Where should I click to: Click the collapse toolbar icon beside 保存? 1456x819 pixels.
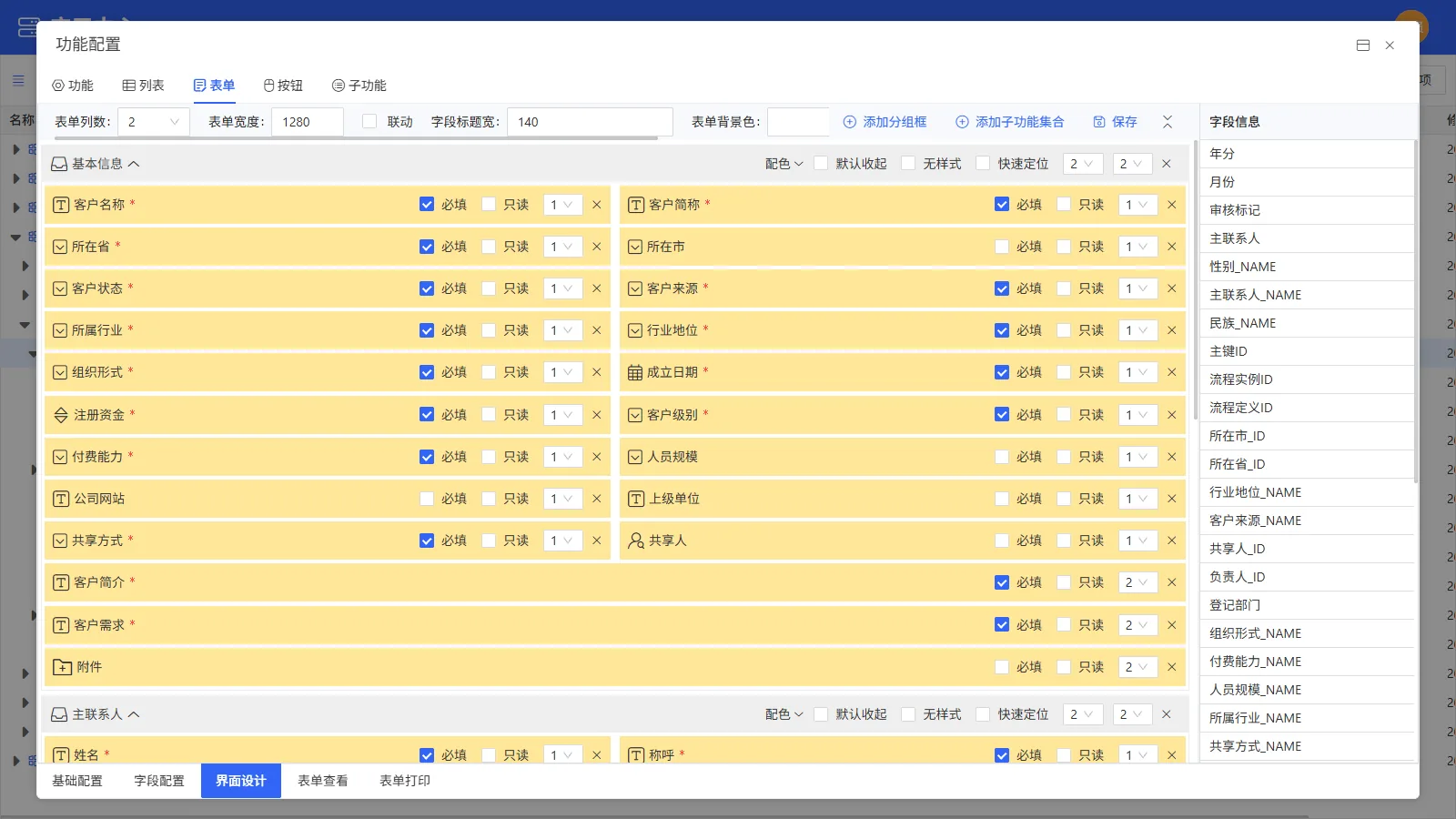[x=1168, y=122]
